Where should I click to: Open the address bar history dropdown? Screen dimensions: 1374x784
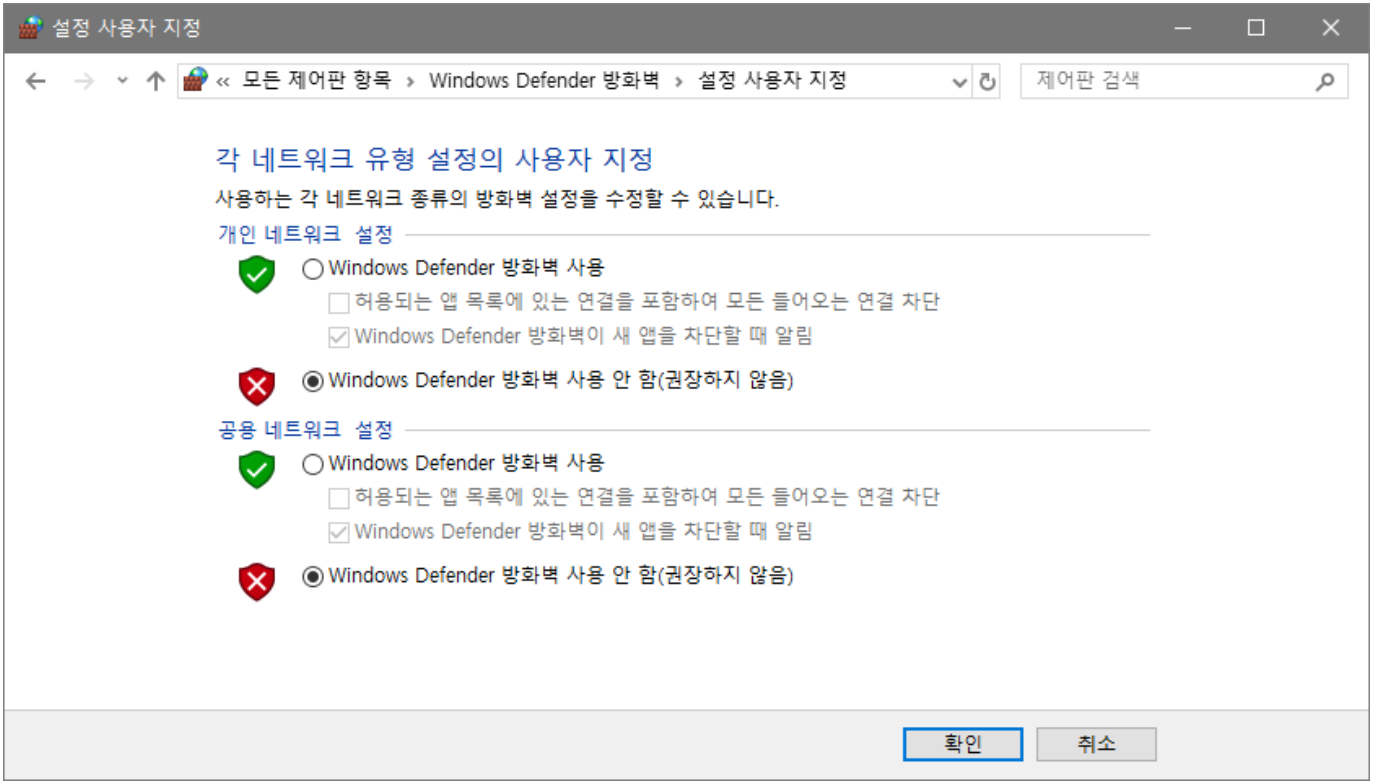click(960, 82)
